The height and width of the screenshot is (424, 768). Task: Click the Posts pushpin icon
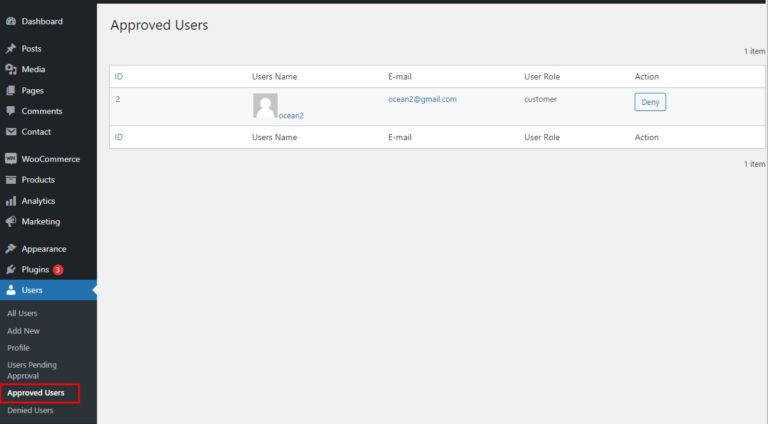pos(11,48)
